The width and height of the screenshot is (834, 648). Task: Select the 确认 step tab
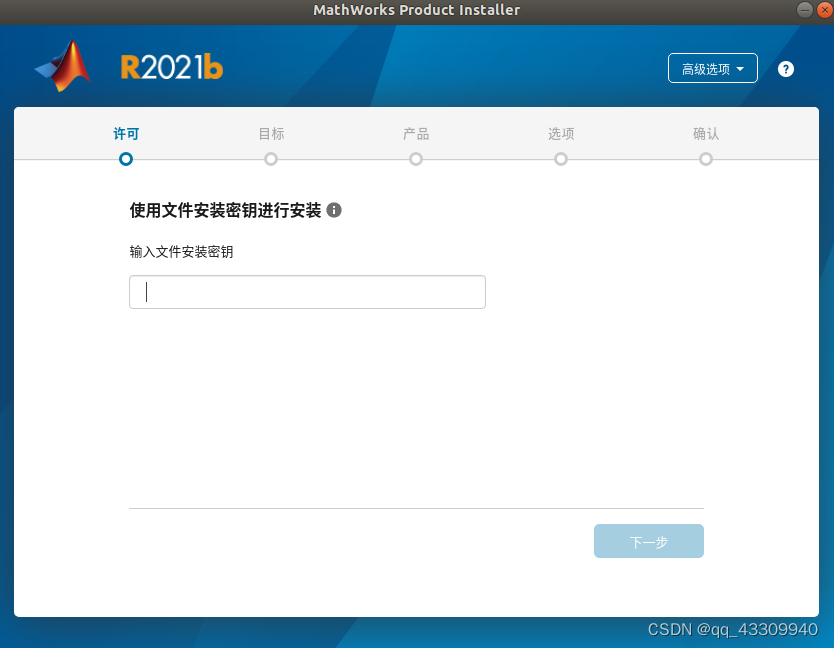706,134
